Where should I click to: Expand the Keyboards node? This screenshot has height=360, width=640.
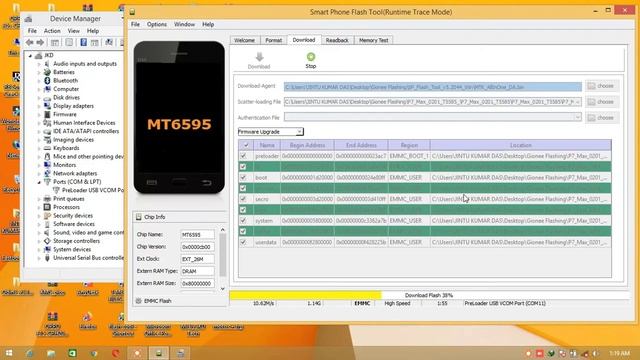pos(39,148)
